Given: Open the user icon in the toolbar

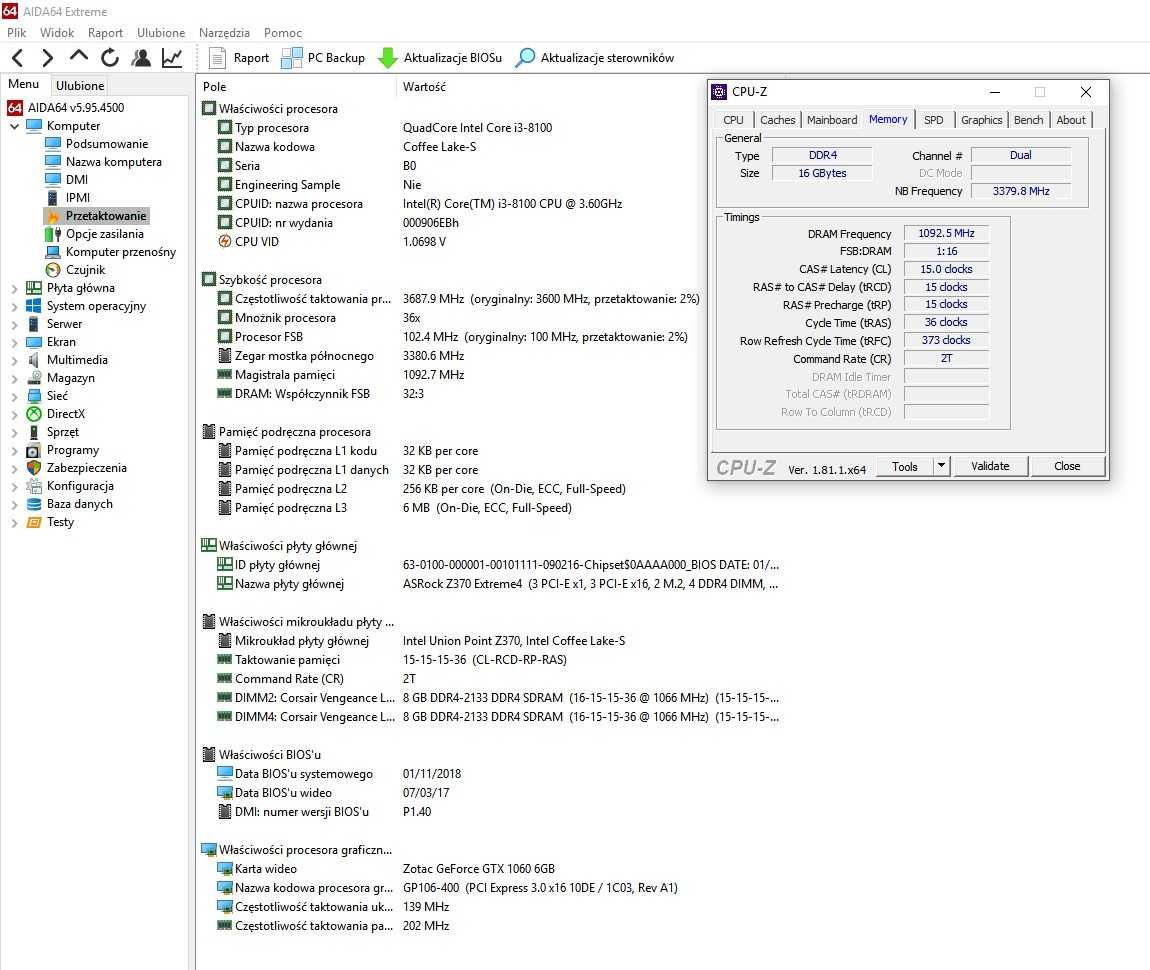Looking at the screenshot, I should point(141,58).
